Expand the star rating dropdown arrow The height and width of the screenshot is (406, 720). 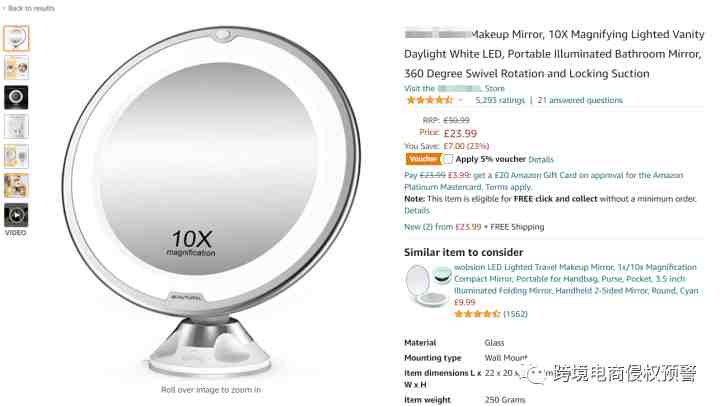[461, 100]
